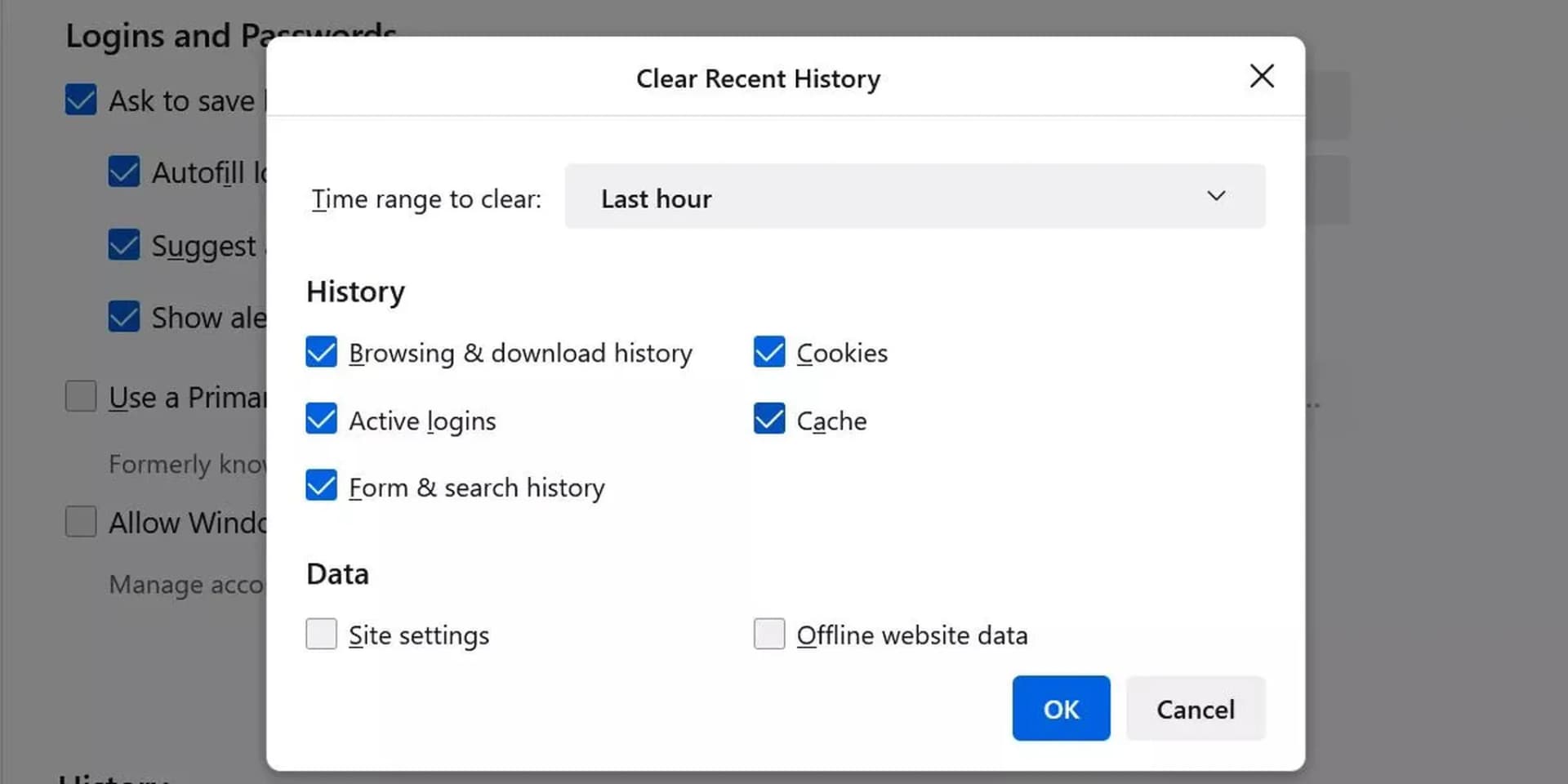1568x784 pixels.
Task: Enable Use a Primary password
Action: pos(80,396)
